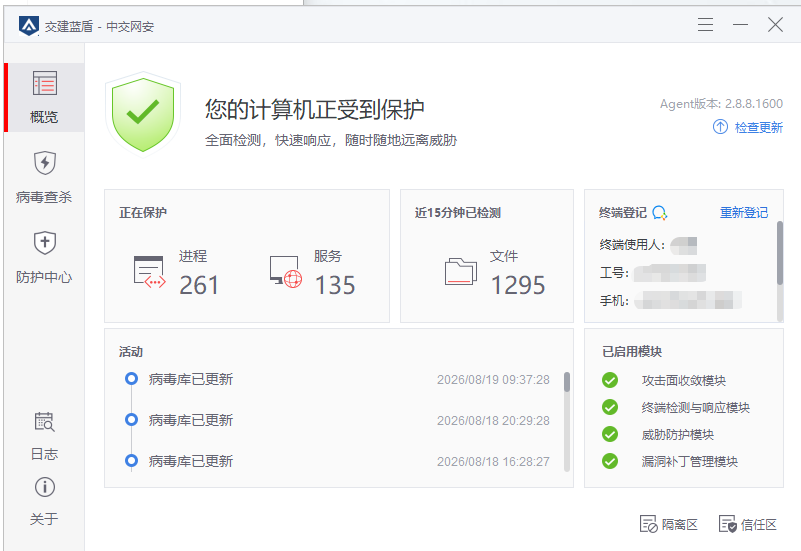Click the green check beside 威胁防护模块
This screenshot has height=551, width=801.
point(609,434)
